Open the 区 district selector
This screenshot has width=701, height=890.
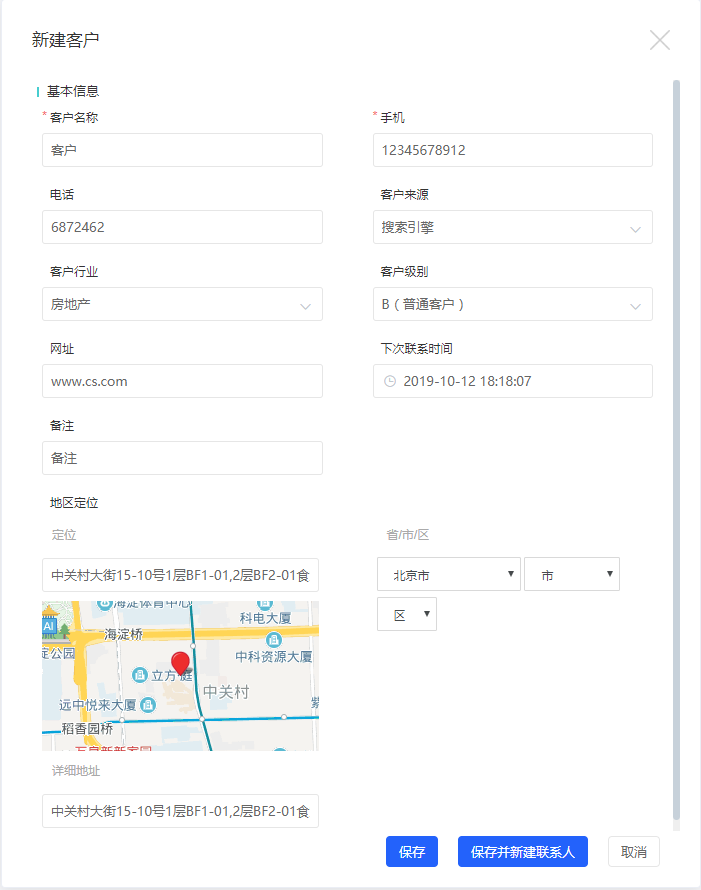click(x=407, y=615)
